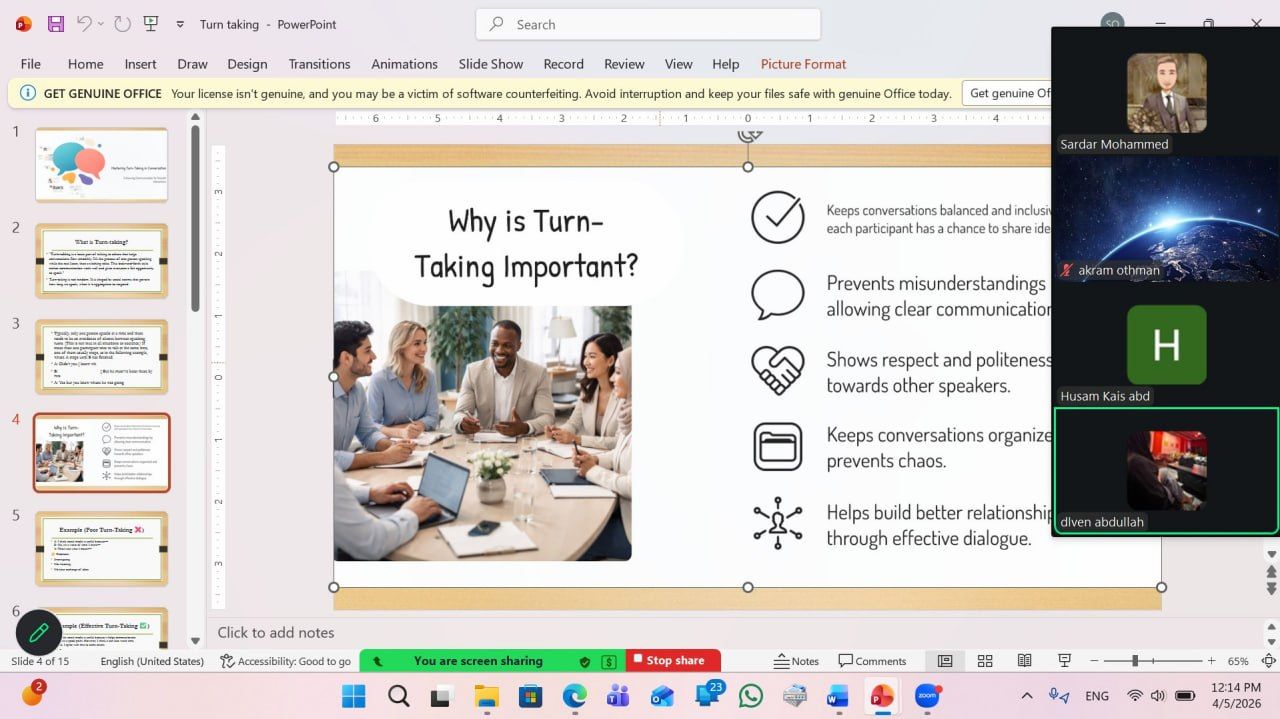Toggle the Notes pane
Screen dimensions: 1280x719
click(x=796, y=661)
